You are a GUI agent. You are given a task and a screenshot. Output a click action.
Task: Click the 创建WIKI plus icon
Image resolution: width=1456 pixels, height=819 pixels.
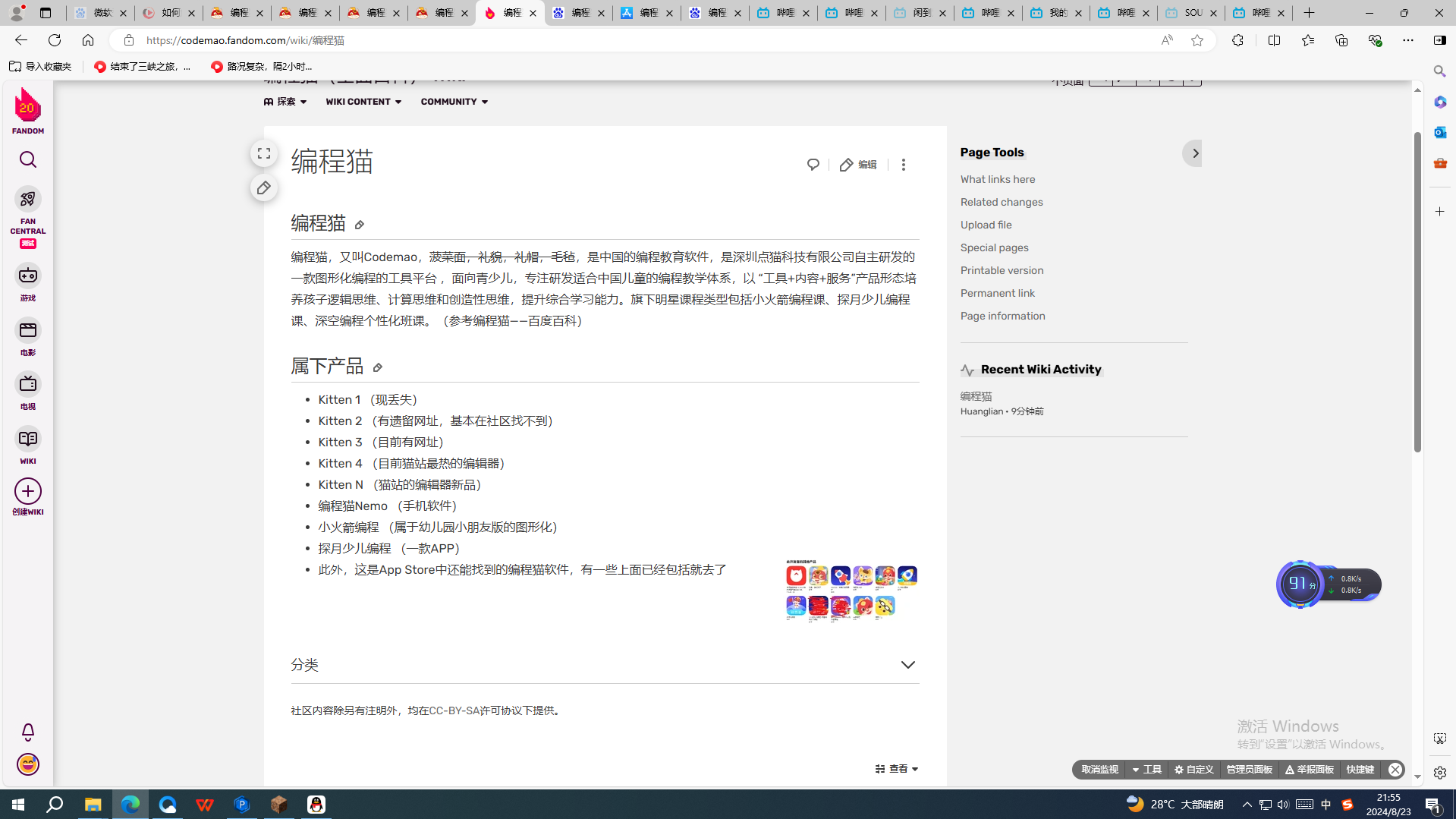[x=28, y=491]
